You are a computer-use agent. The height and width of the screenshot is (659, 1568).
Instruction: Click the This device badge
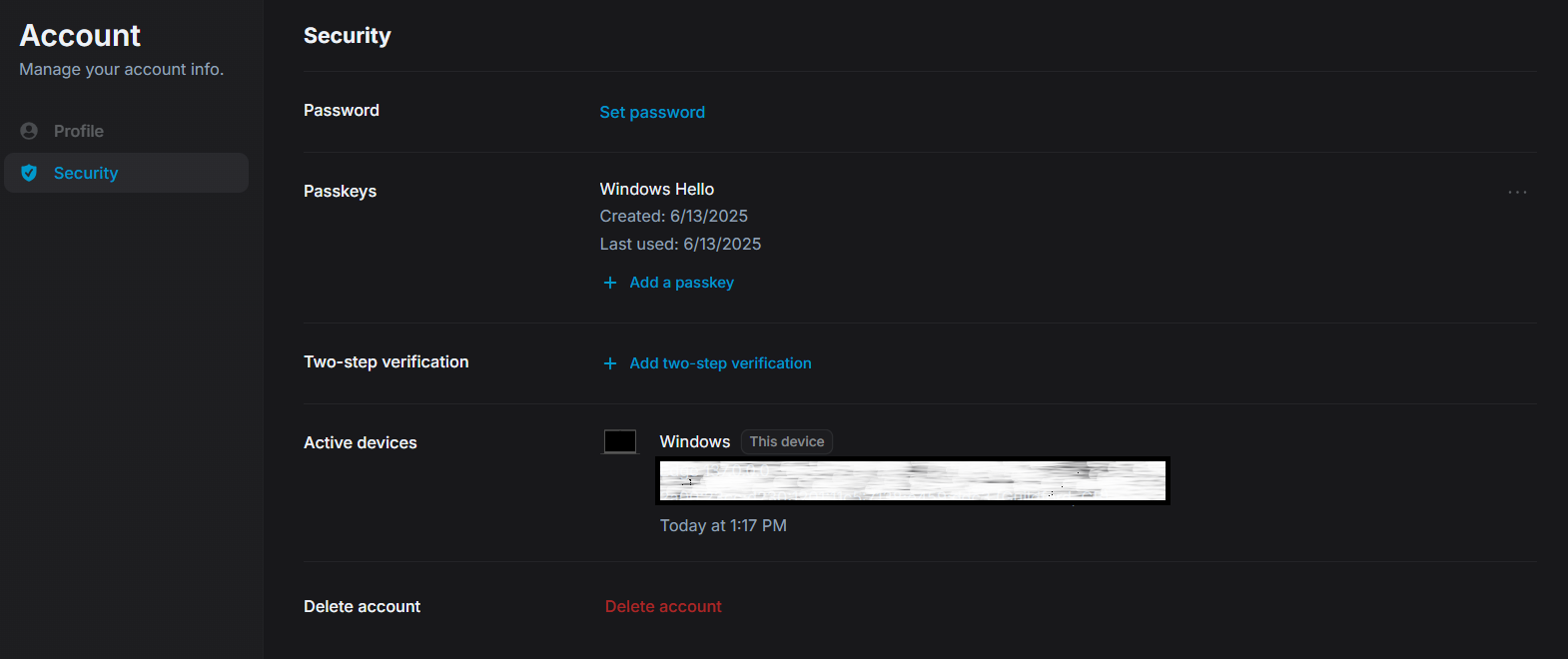[x=787, y=441]
